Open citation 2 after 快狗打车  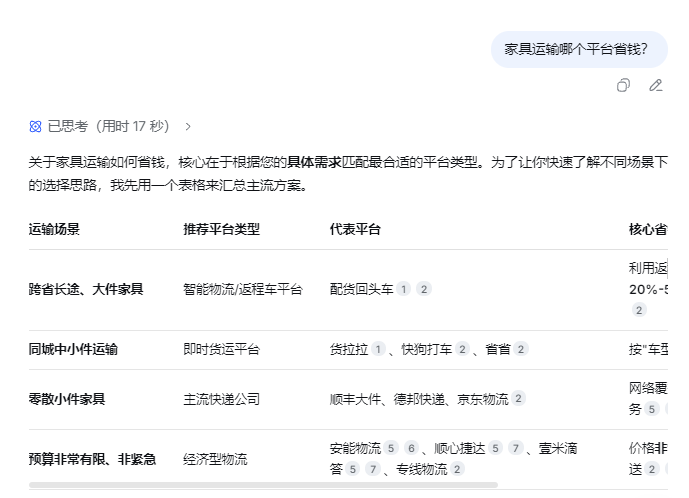462,349
